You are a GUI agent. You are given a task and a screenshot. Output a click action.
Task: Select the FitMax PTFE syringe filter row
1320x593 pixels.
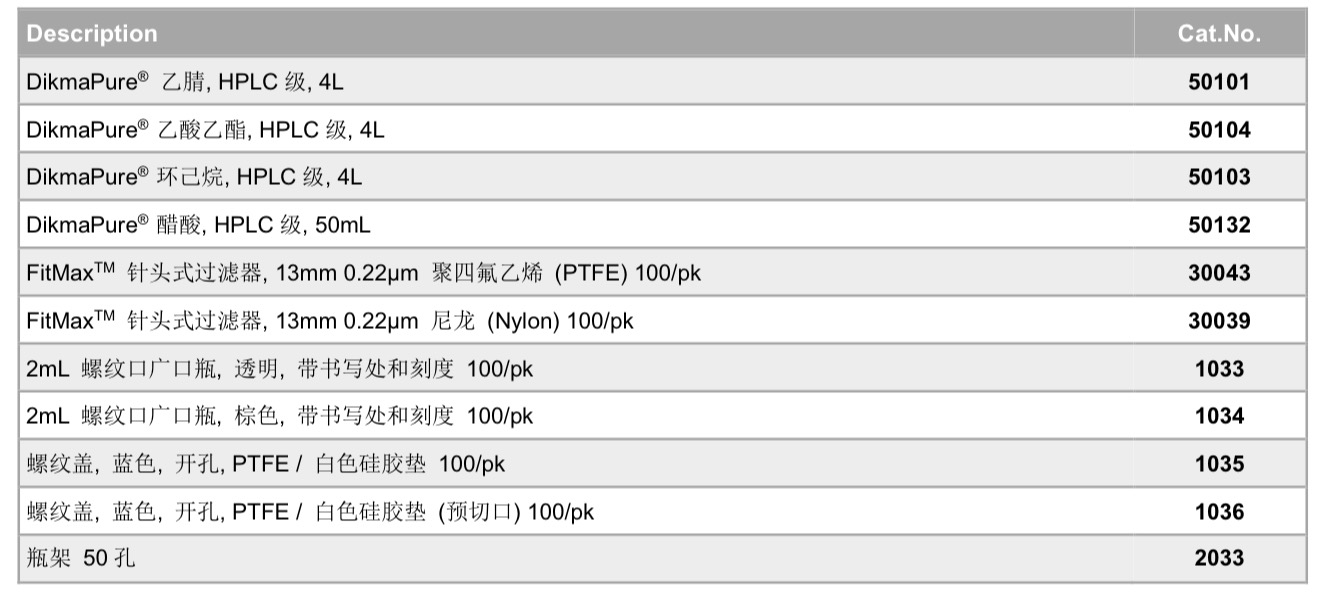[x=364, y=273]
